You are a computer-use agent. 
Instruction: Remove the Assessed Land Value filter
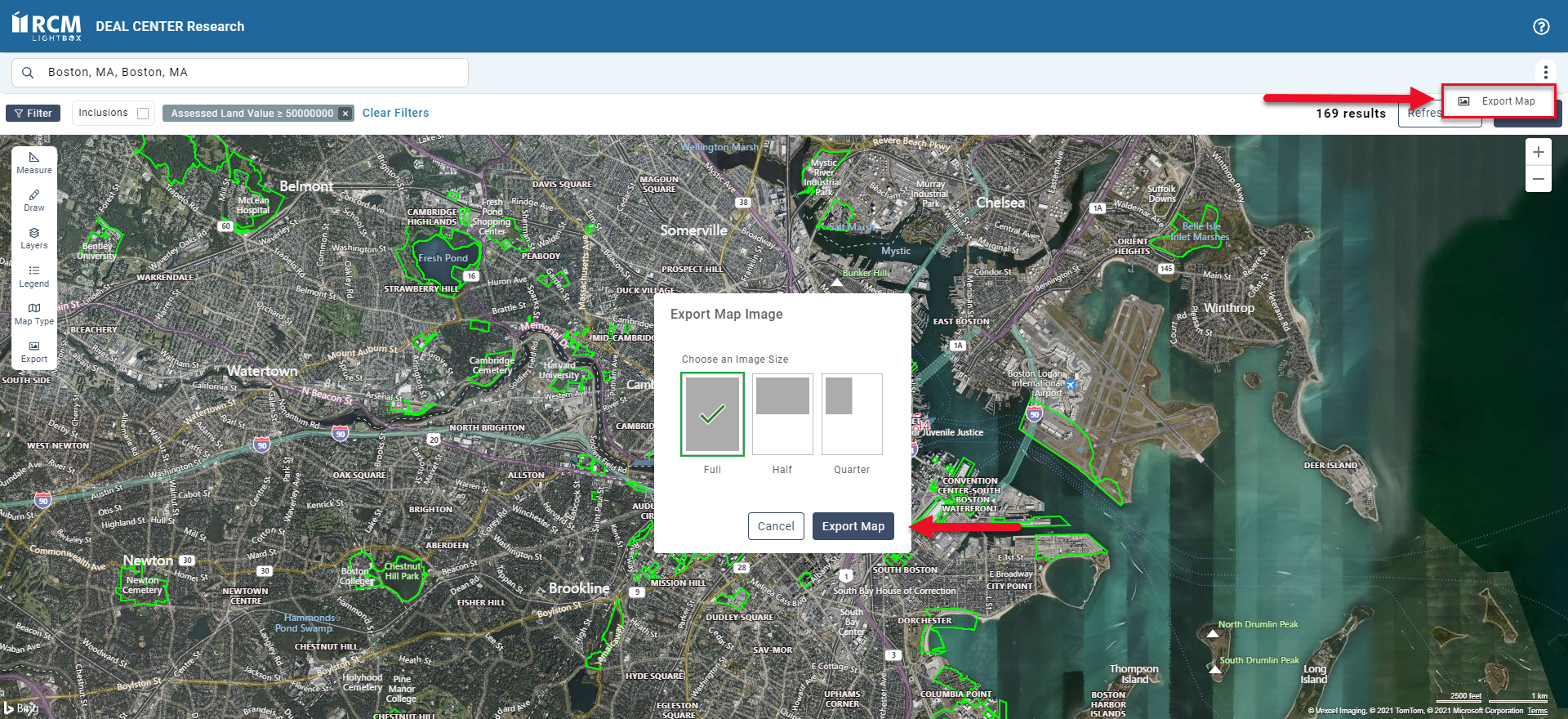tap(345, 114)
